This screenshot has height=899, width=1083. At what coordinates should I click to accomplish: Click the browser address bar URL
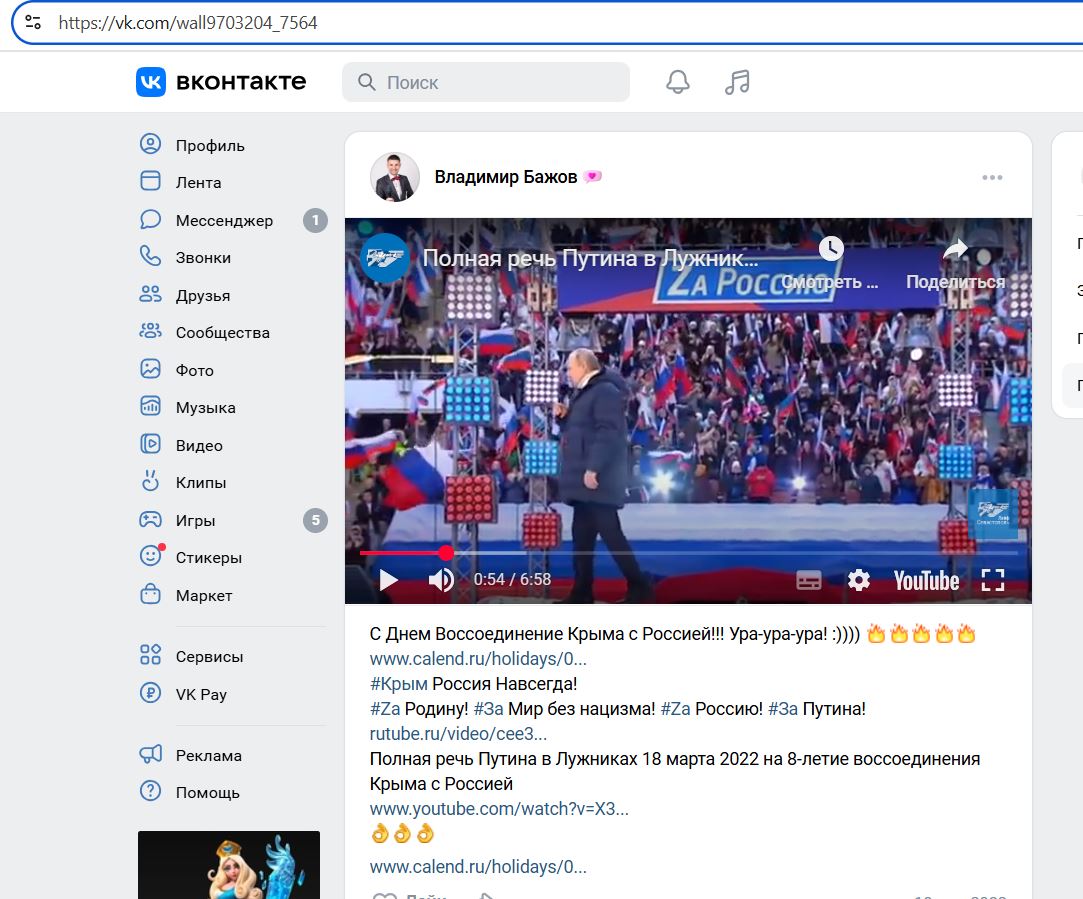click(x=188, y=23)
